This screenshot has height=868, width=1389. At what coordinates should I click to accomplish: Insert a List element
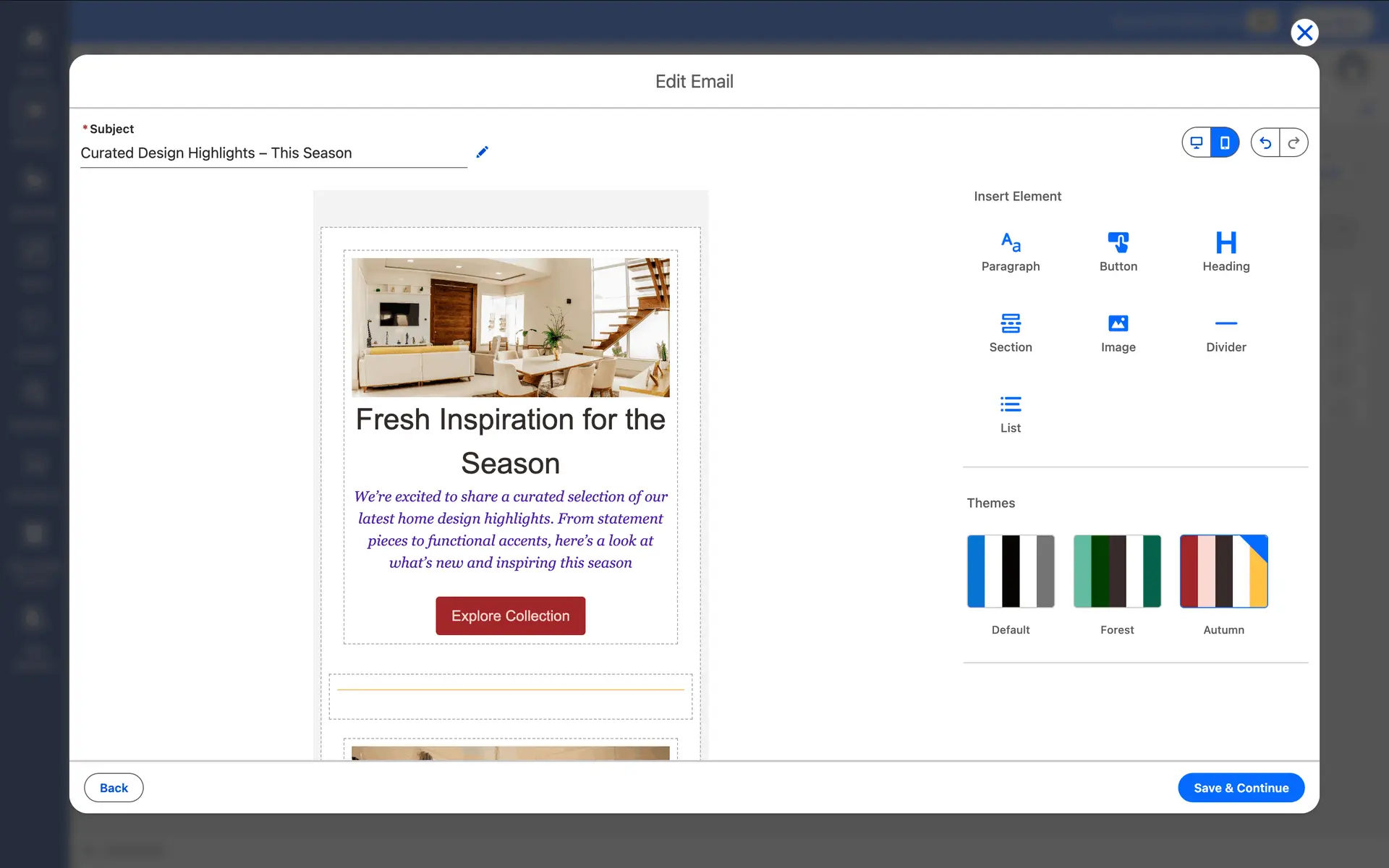[1010, 413]
